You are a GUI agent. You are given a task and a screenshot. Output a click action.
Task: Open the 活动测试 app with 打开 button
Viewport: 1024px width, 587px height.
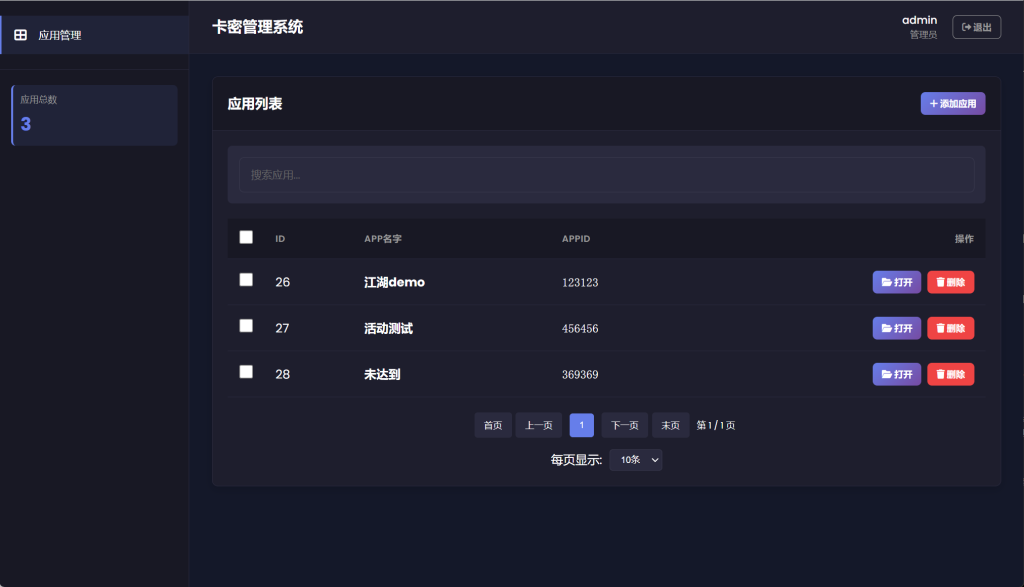pos(896,328)
